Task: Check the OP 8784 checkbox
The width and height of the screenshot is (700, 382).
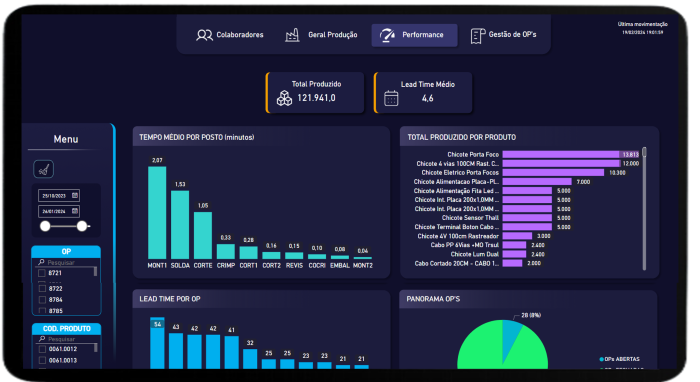Action: click(x=42, y=300)
